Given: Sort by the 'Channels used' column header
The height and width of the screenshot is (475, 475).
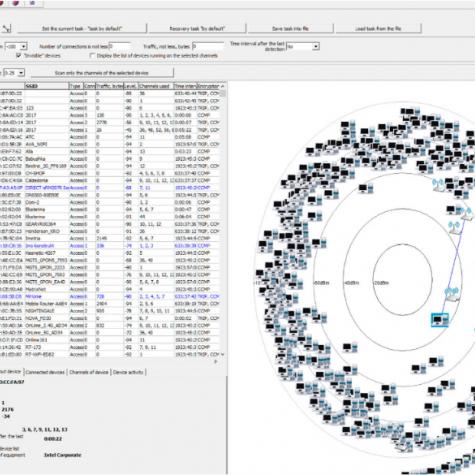Looking at the screenshot, I should [155, 86].
